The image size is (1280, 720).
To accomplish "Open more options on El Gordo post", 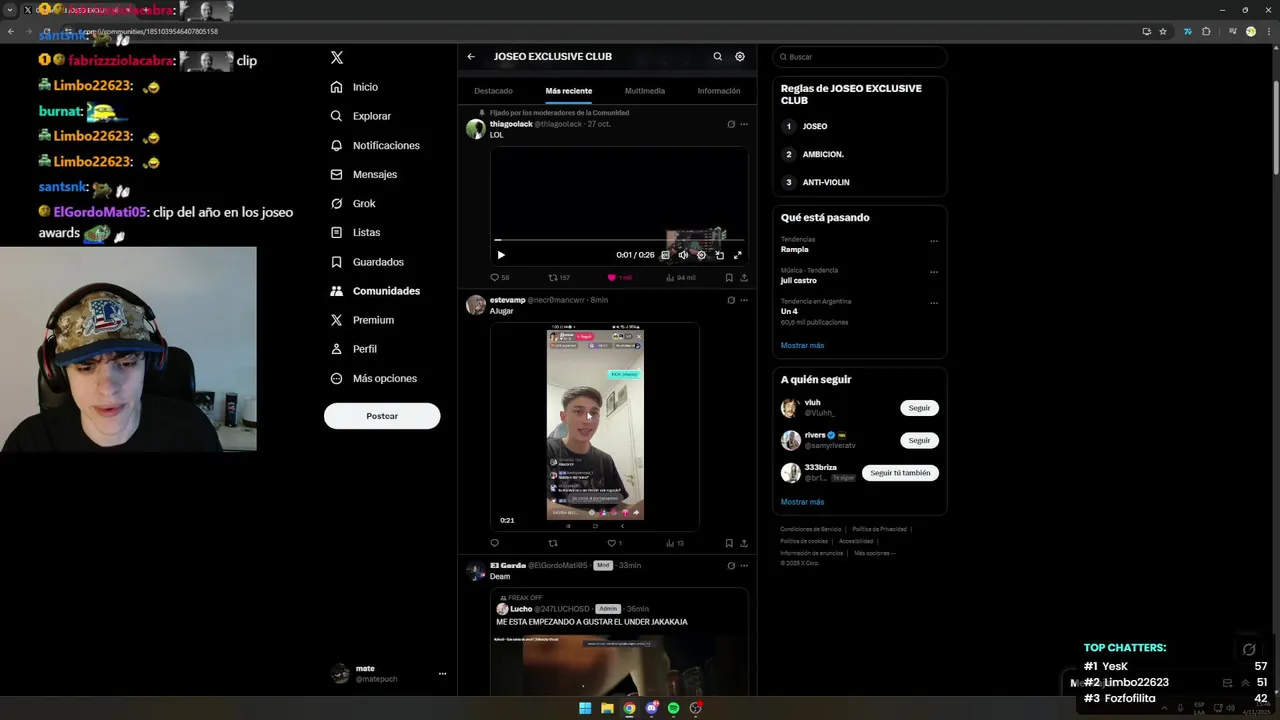I will (744, 565).
